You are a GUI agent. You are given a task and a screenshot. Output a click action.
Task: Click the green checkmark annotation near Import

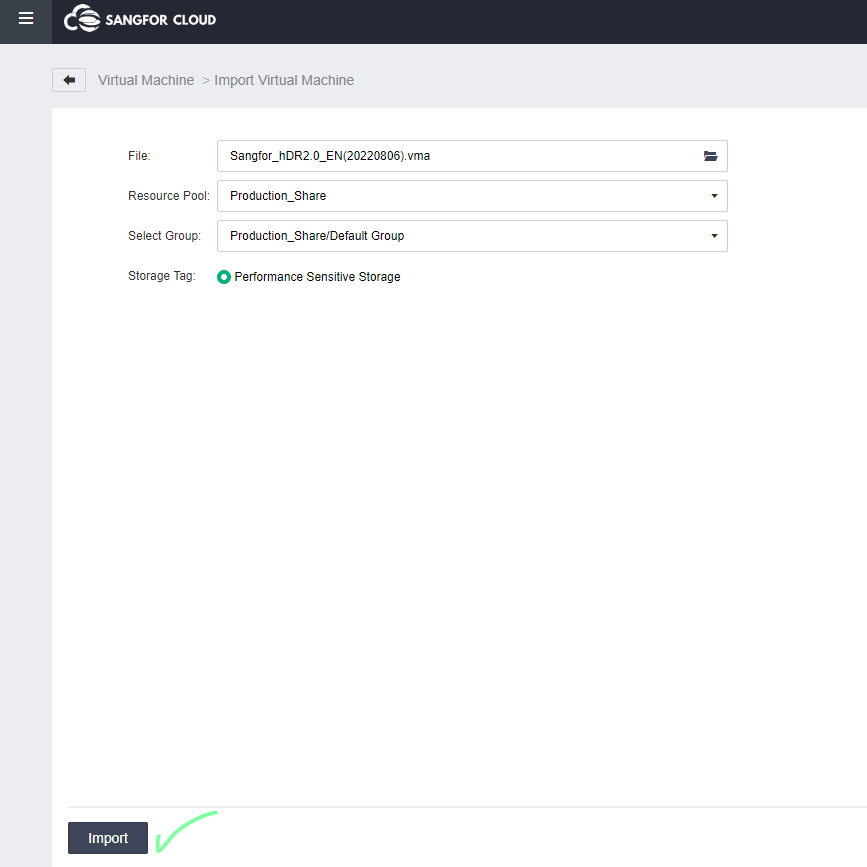pos(186,830)
